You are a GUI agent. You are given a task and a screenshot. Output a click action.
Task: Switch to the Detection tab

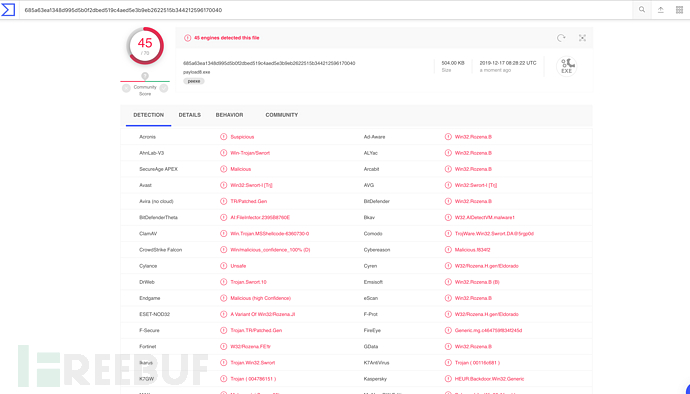(148, 115)
